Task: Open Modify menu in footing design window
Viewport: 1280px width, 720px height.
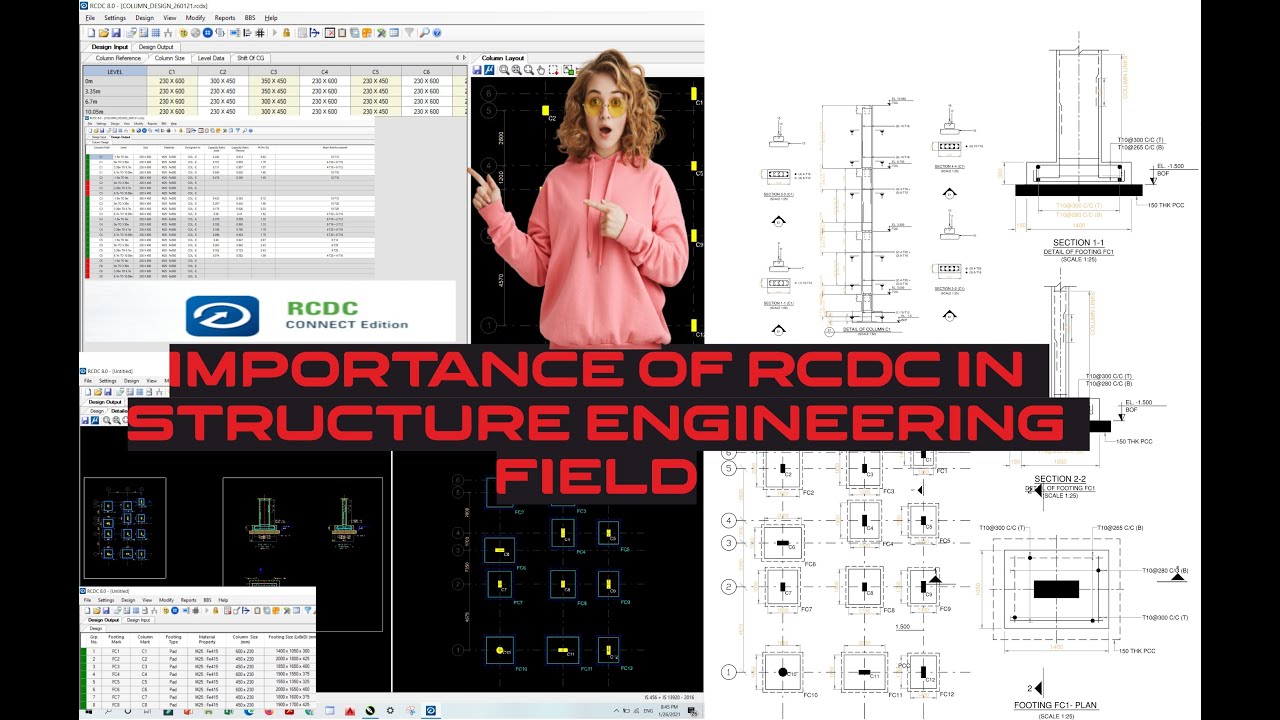Action: (166, 600)
